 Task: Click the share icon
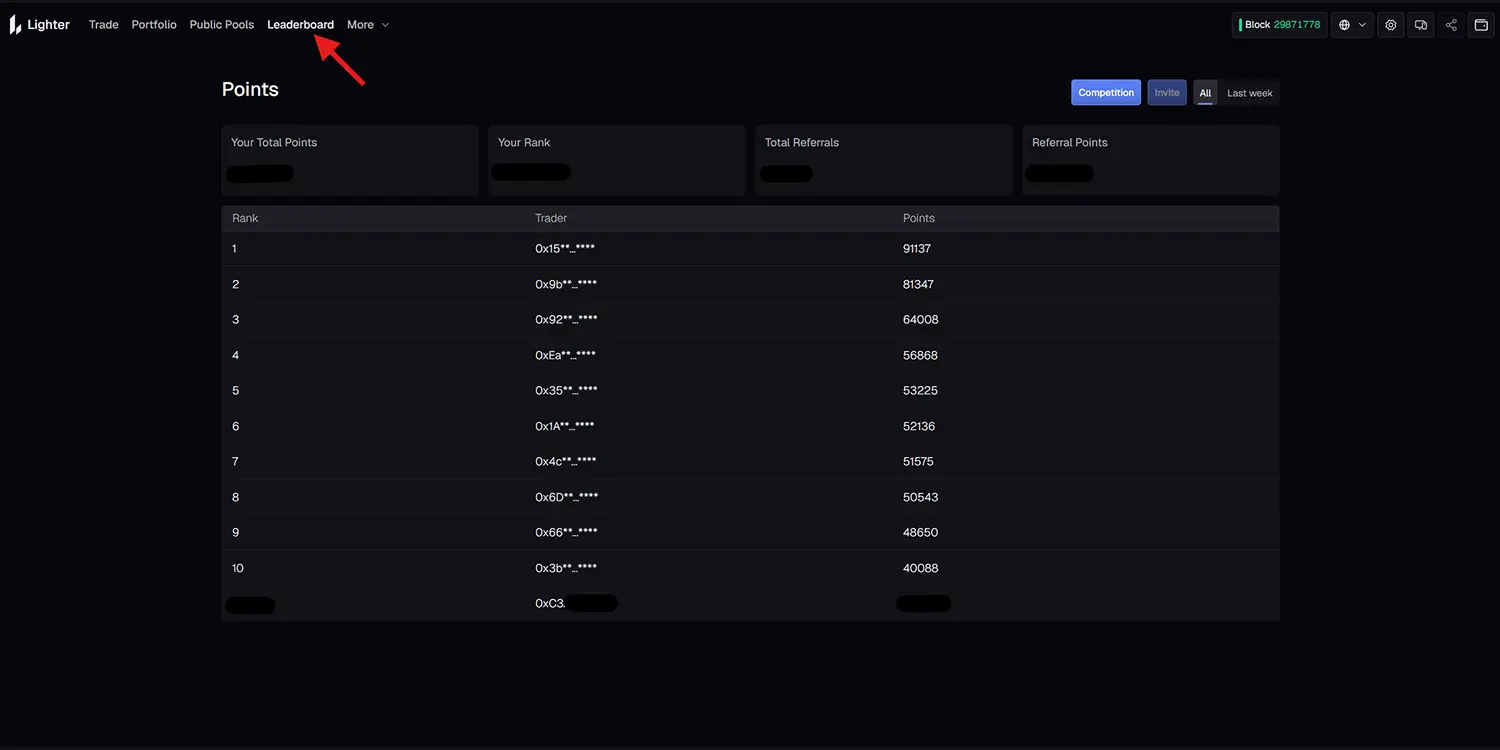[1451, 25]
